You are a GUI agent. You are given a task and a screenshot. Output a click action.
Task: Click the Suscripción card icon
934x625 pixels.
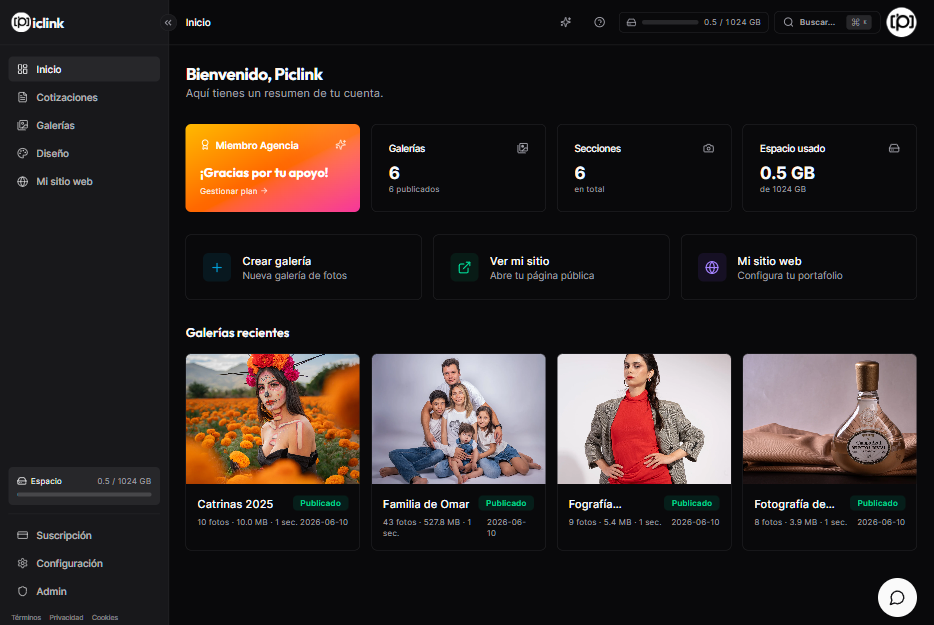(23, 535)
